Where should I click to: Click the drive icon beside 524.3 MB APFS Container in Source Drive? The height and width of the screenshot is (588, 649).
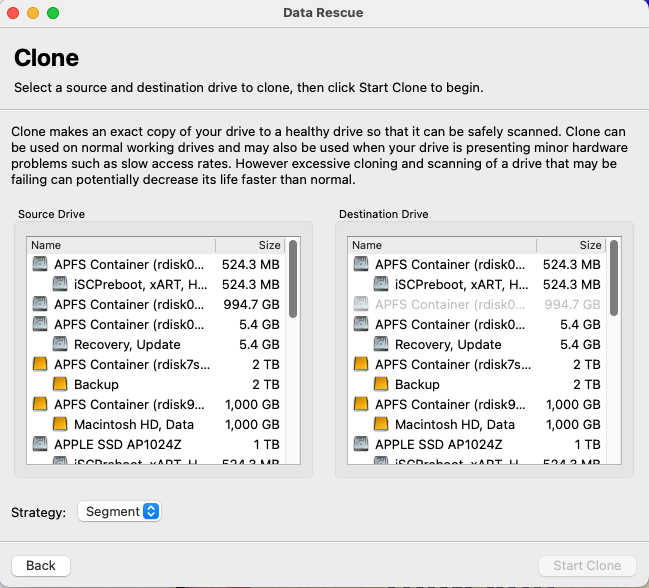(40, 264)
